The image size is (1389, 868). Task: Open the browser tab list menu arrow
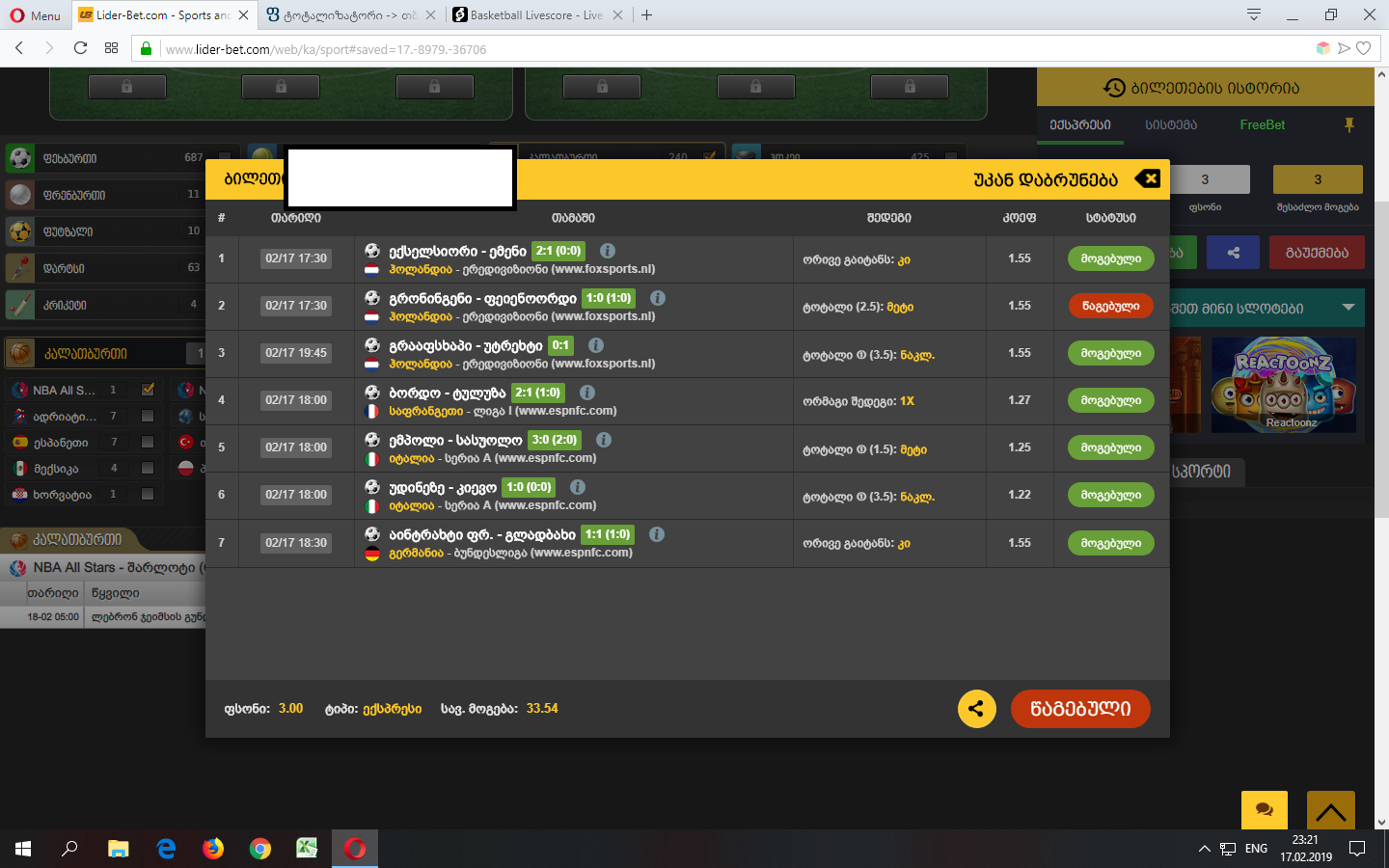pos(1253,14)
